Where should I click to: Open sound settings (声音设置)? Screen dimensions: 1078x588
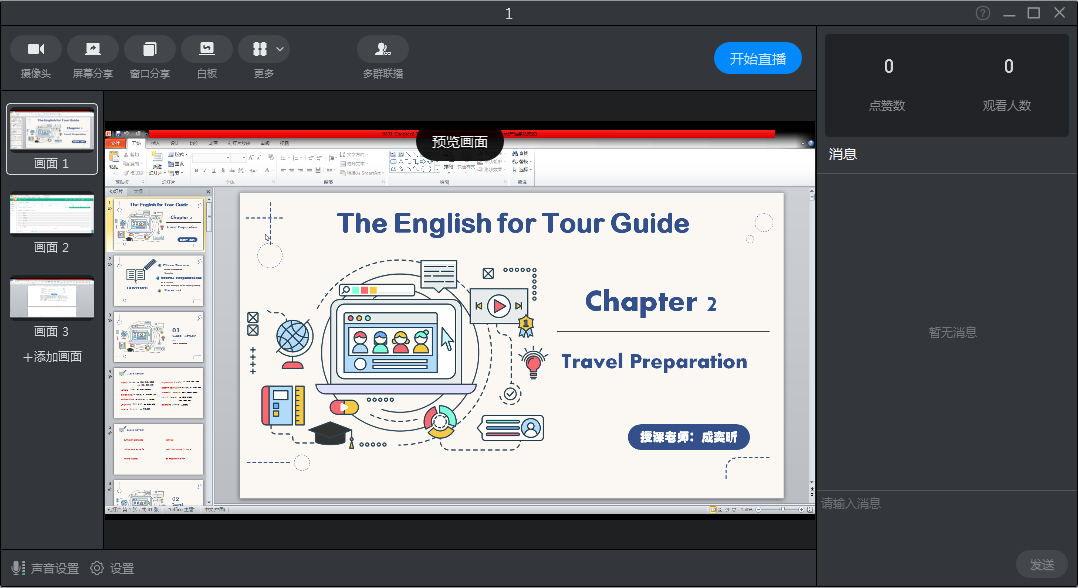coord(45,568)
